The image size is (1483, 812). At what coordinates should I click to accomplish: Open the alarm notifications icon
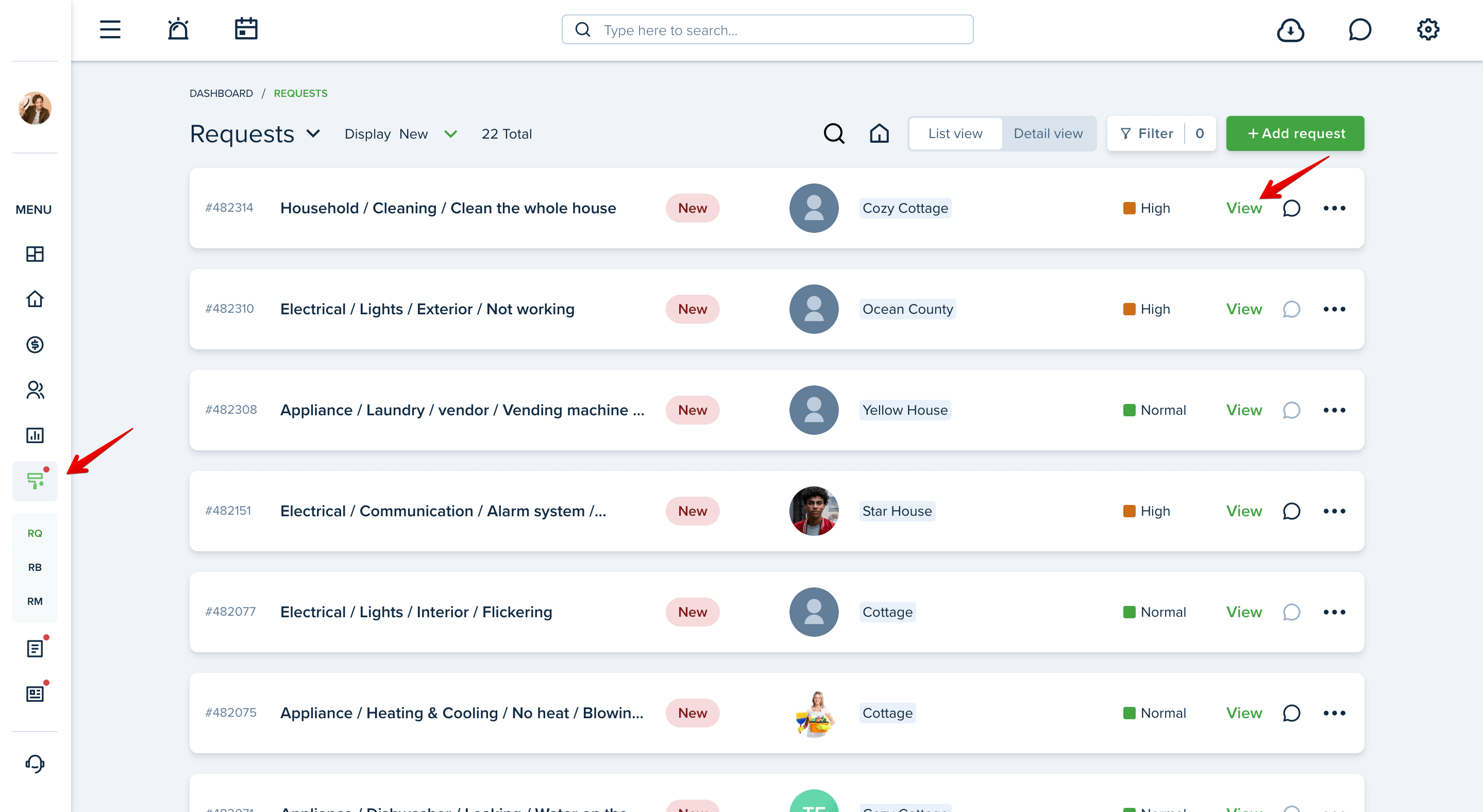(178, 29)
